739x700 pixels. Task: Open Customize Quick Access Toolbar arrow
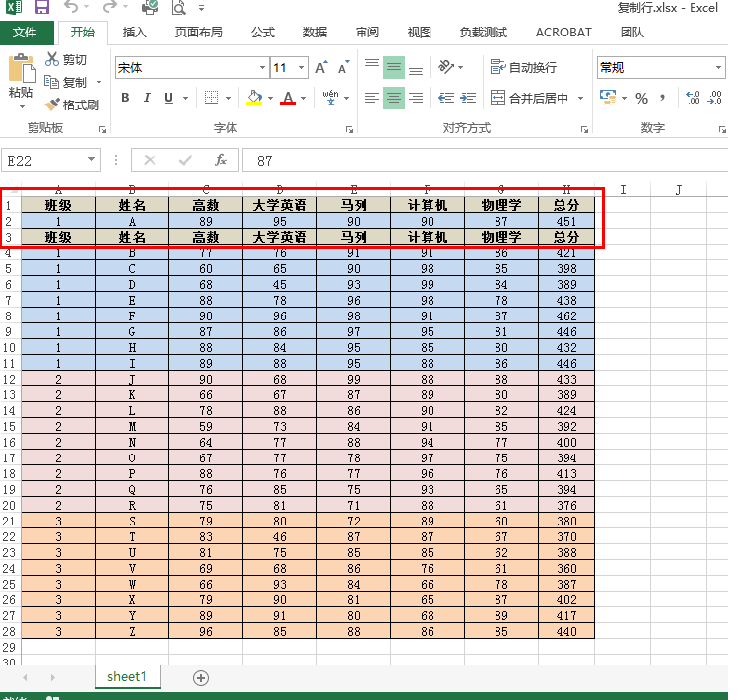(201, 8)
